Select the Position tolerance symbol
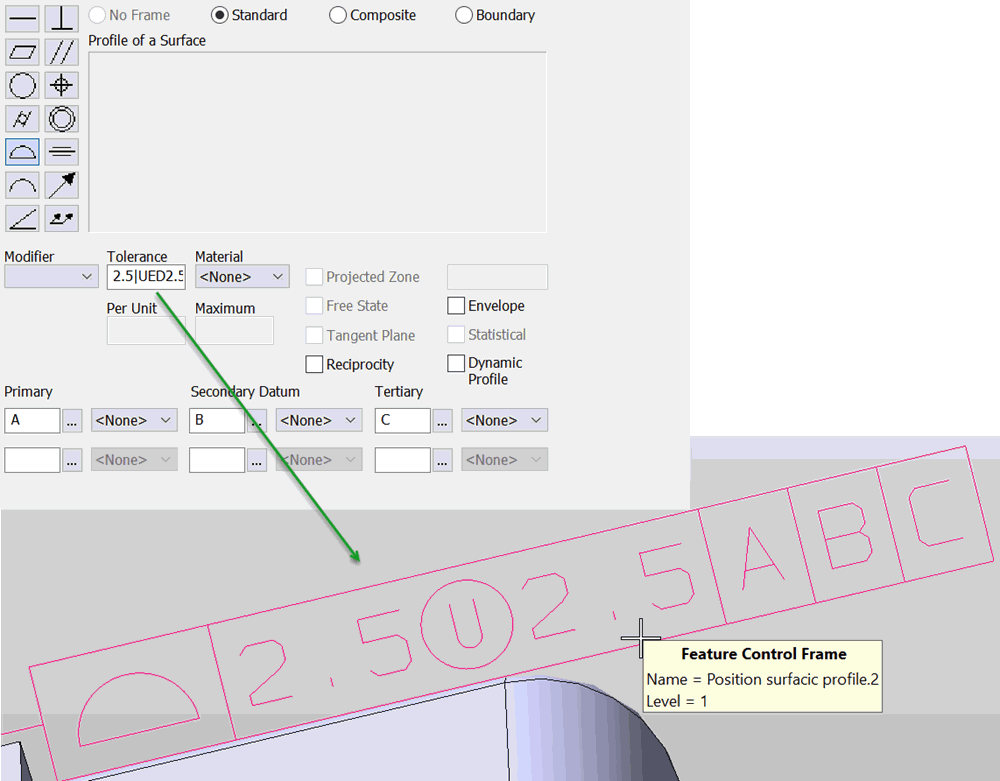 pos(61,85)
